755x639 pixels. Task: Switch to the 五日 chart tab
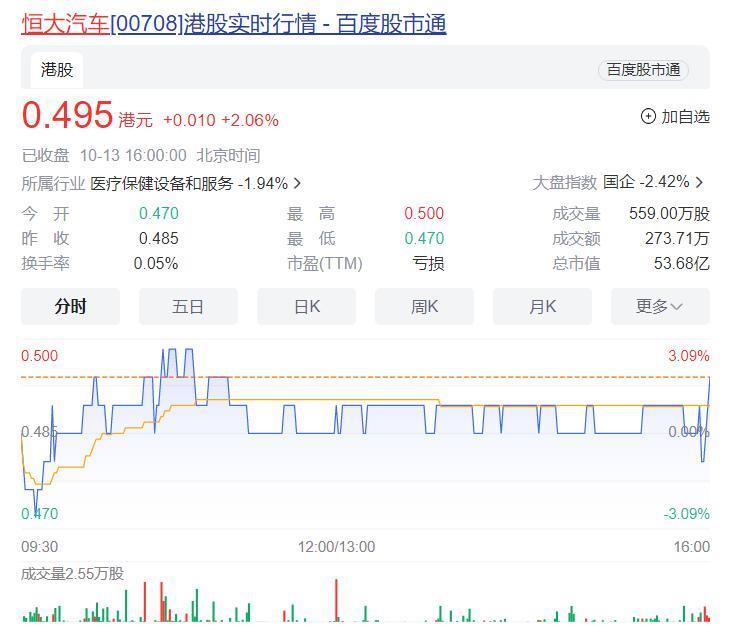pos(188,306)
